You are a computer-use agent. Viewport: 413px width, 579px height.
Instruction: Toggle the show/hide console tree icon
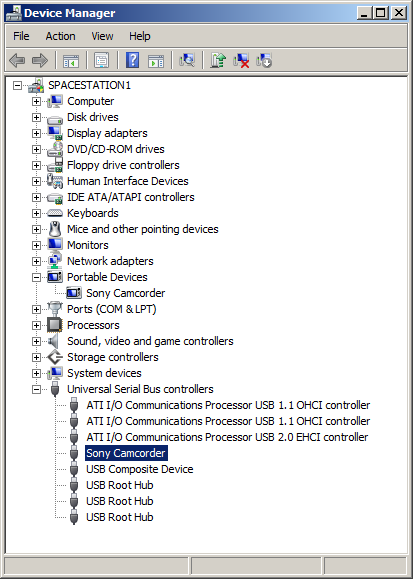71,60
